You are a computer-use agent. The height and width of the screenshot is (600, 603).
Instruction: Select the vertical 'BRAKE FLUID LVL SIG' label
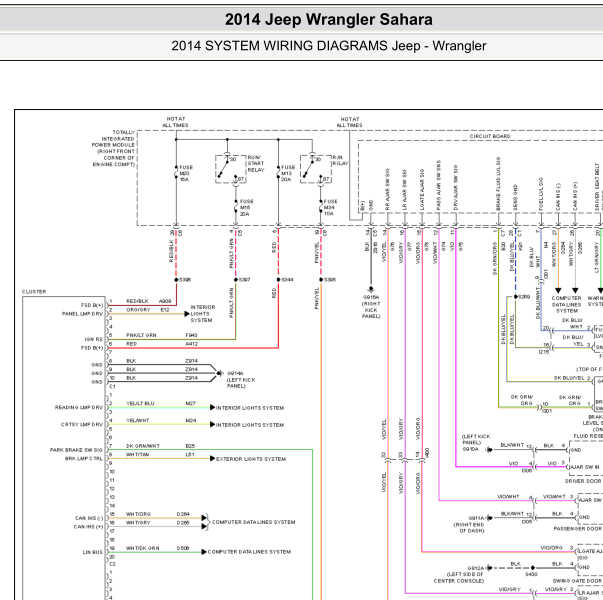click(x=498, y=184)
